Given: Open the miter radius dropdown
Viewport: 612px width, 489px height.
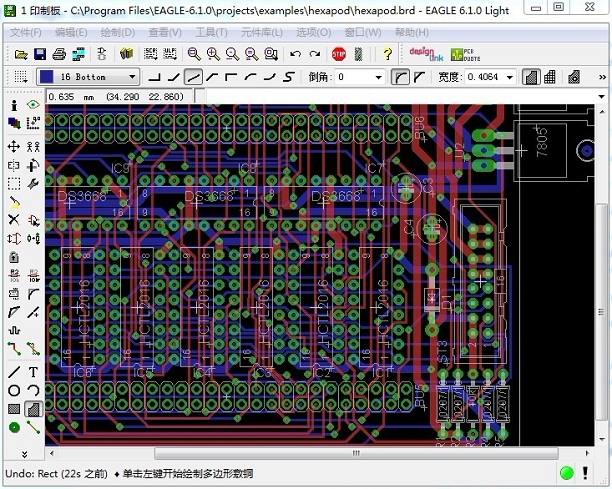Looking at the screenshot, I should 378,77.
